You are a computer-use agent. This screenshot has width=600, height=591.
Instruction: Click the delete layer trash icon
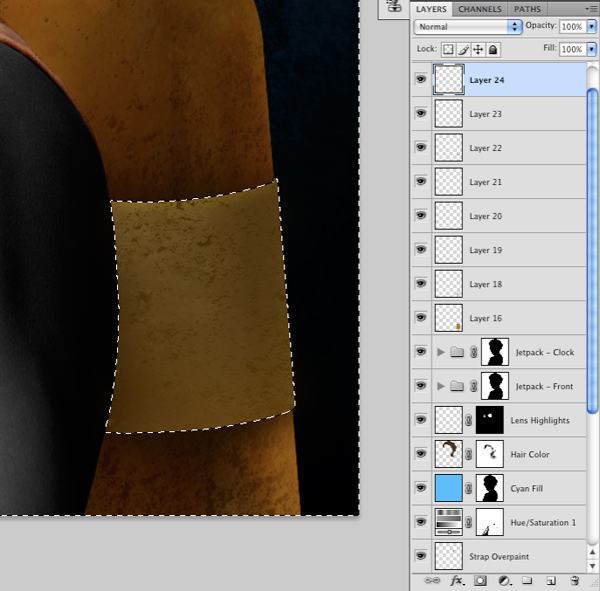[x=574, y=580]
